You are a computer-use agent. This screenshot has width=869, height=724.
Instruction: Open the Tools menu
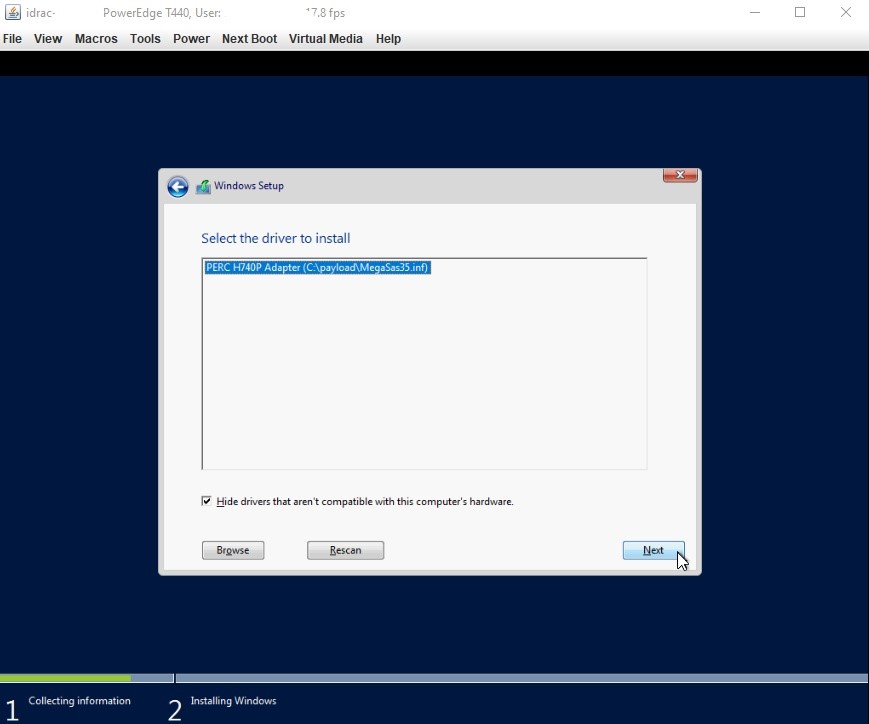pos(144,38)
